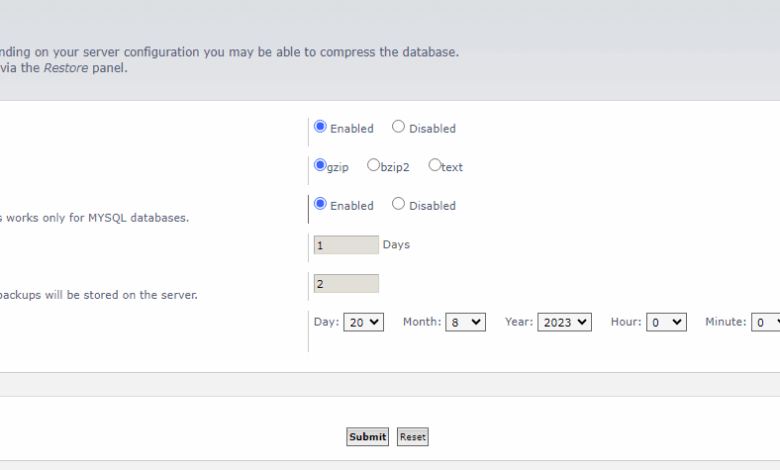The width and height of the screenshot is (780, 470).
Task: Open the Day dropdown showing 20
Action: coord(362,322)
